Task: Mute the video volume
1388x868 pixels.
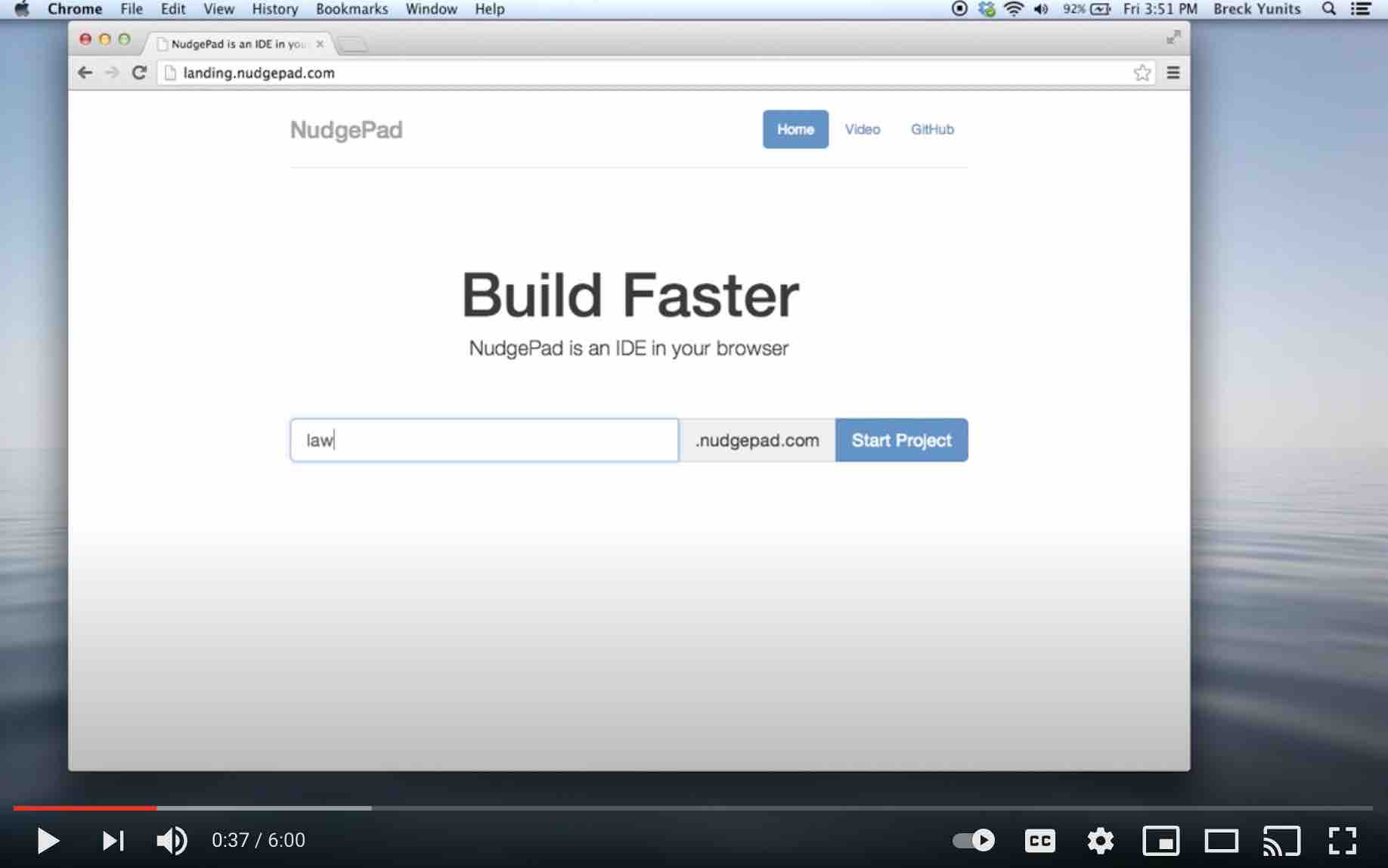Action: tap(172, 840)
